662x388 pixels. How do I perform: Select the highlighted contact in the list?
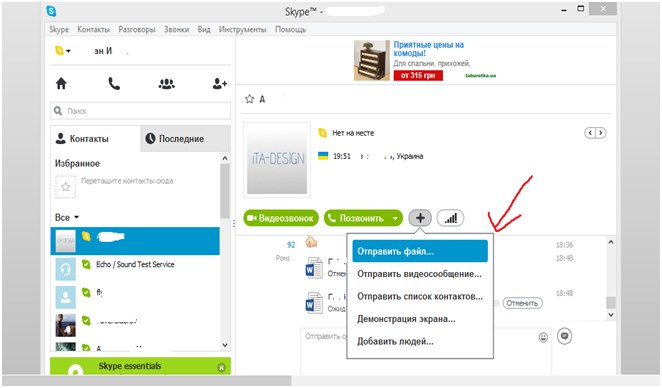click(135, 241)
